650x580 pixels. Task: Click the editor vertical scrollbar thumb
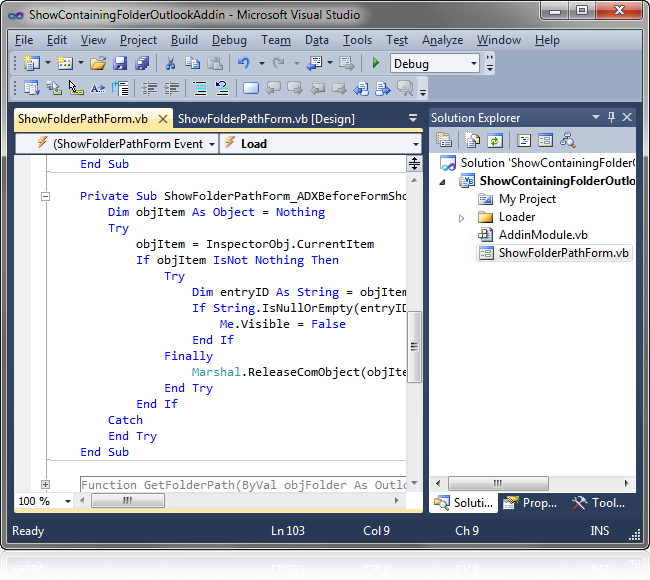pos(414,347)
